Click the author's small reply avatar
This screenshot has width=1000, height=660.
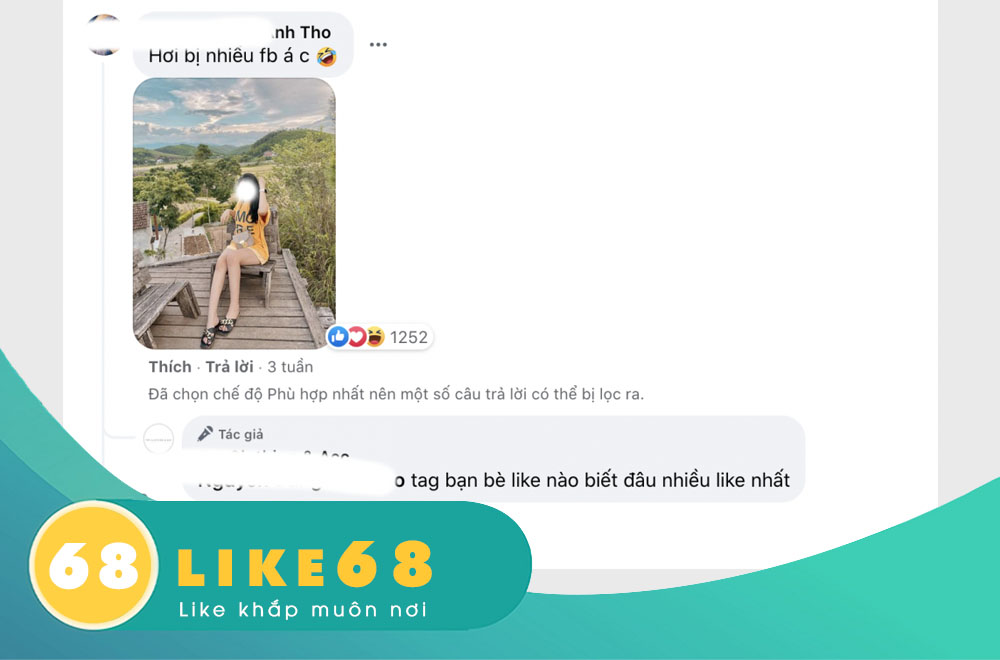(x=158, y=439)
